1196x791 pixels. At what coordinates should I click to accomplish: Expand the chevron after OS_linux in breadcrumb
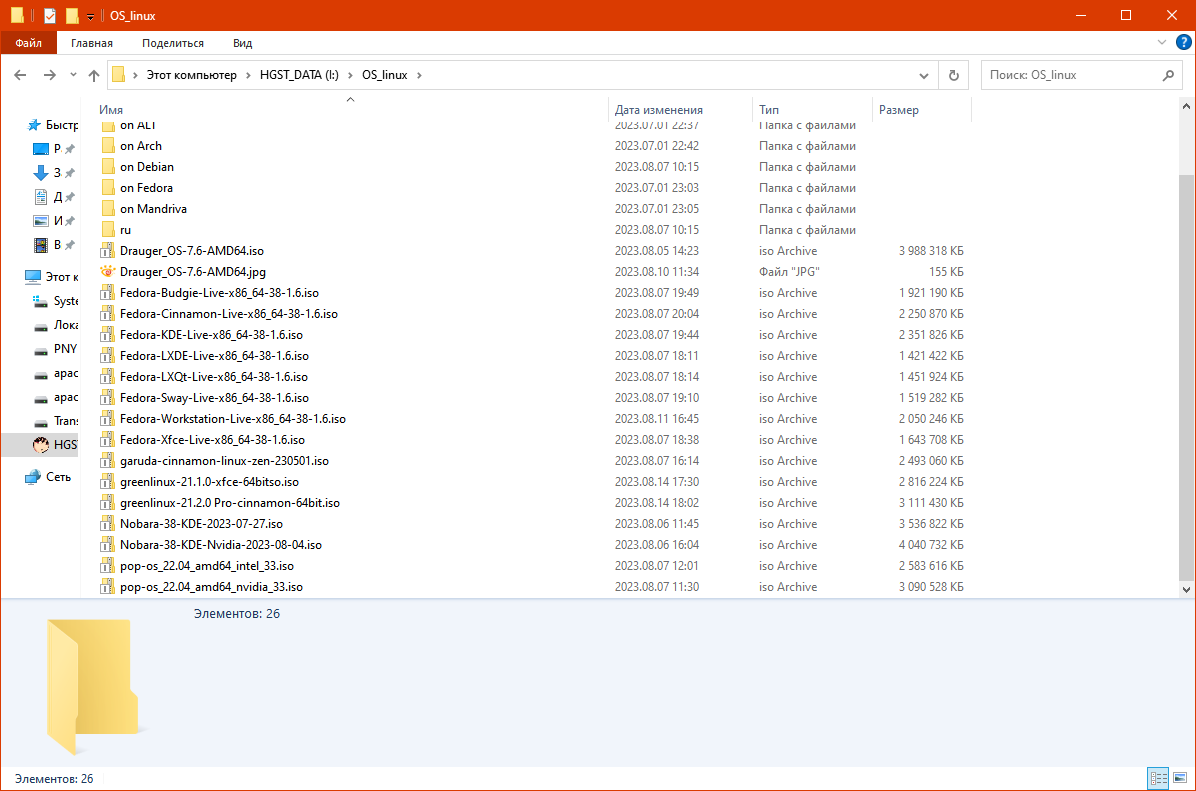419,75
